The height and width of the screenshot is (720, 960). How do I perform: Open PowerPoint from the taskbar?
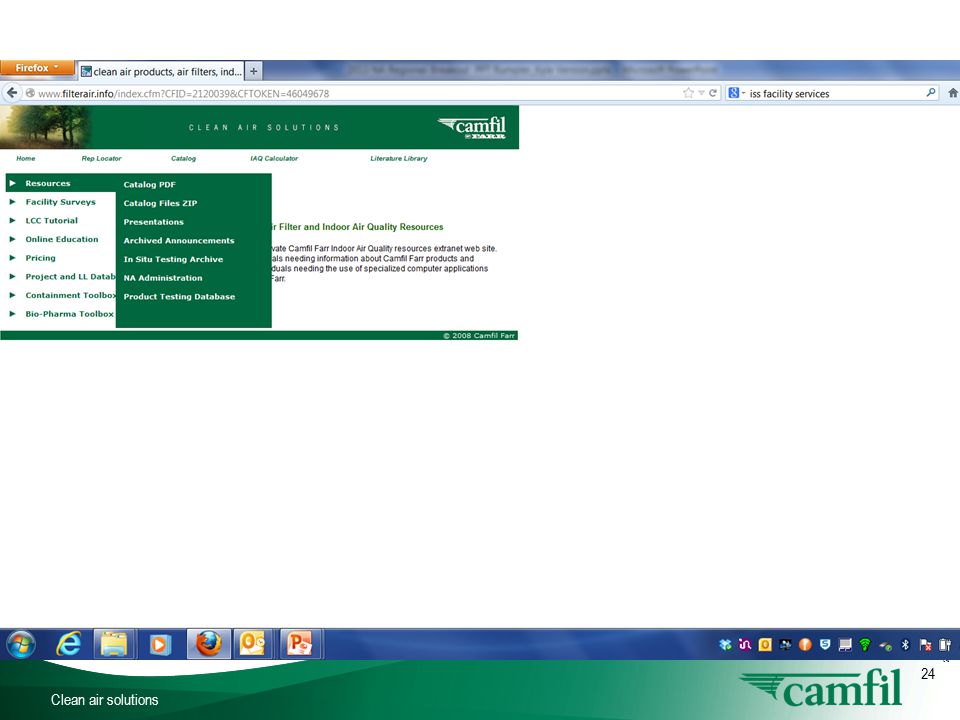pos(299,644)
